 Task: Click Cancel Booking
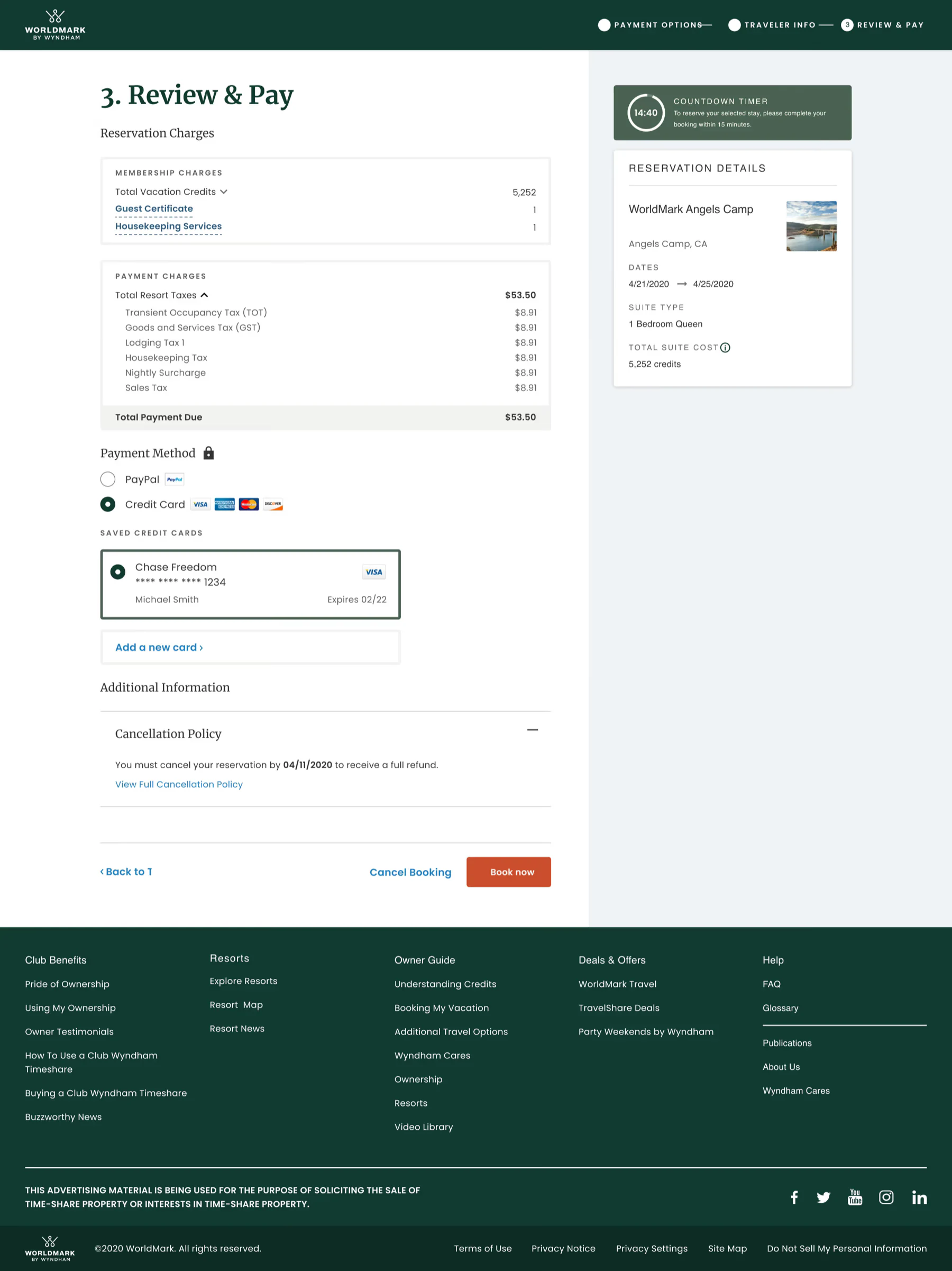(410, 872)
